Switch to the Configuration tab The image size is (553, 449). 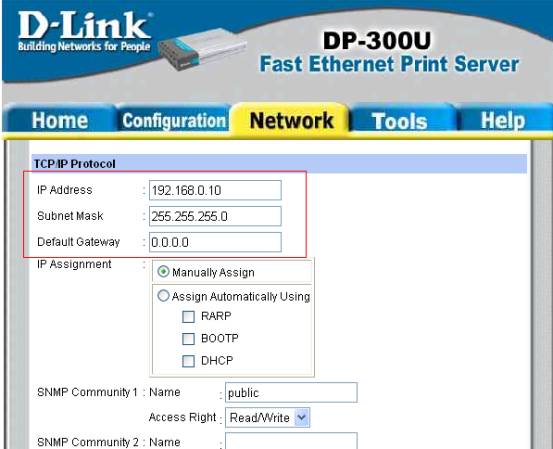[x=174, y=121]
